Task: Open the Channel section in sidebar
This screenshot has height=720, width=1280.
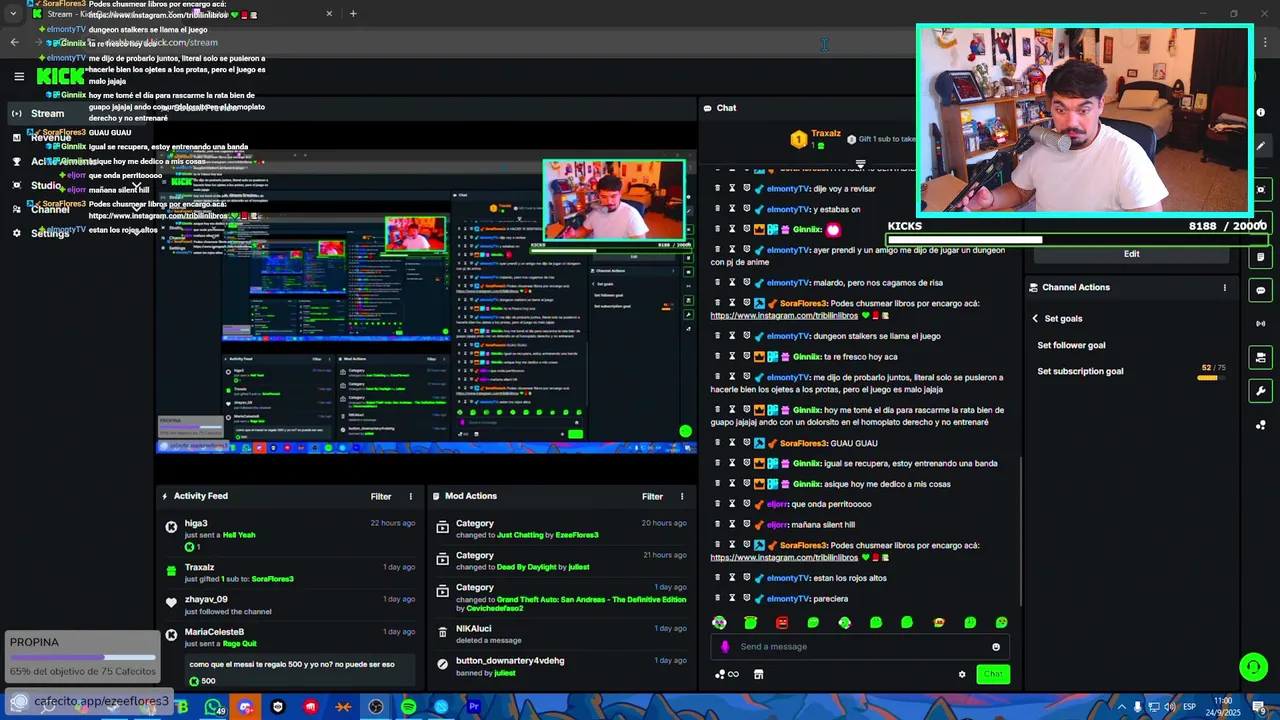Action: [50, 209]
